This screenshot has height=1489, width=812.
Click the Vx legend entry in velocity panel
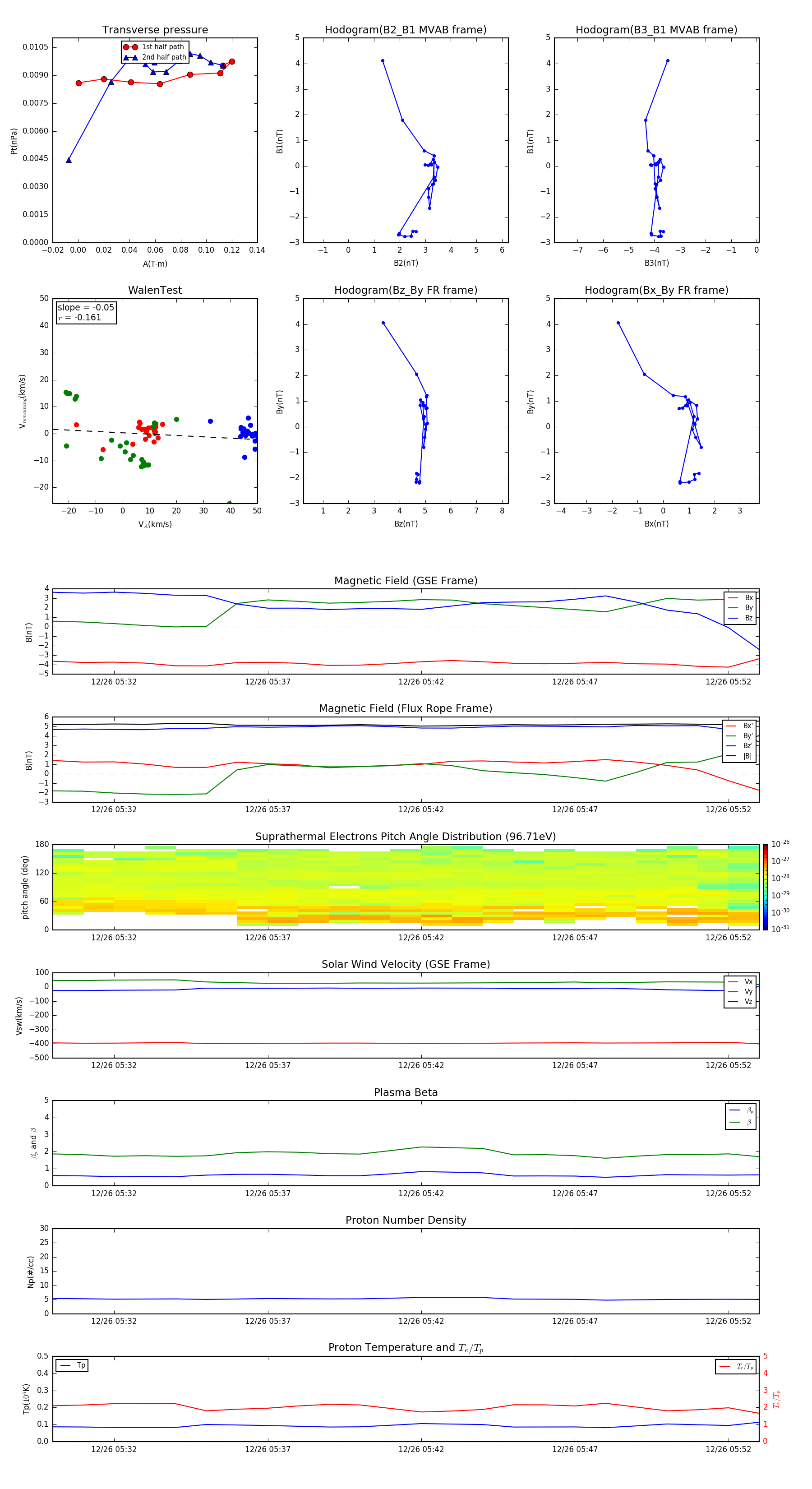click(740, 981)
